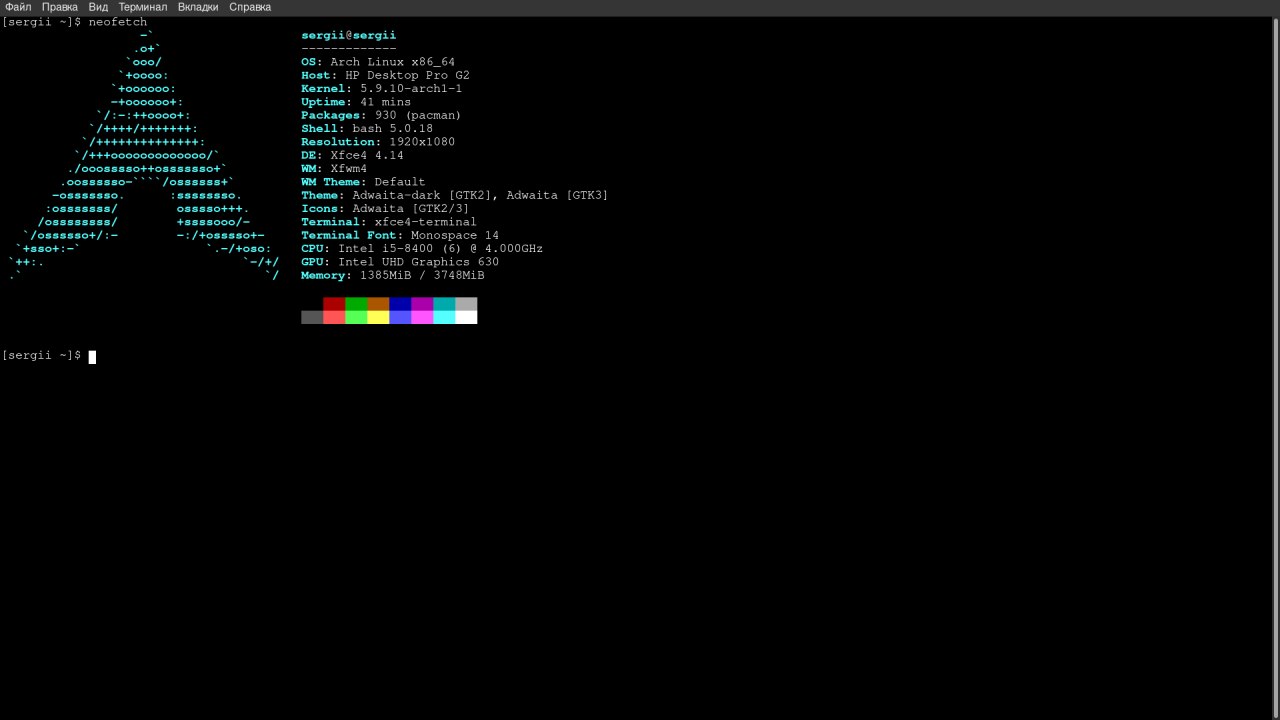Click the Arch Linux ASCII art logo
This screenshot has width=1280, height=720.
(144, 155)
